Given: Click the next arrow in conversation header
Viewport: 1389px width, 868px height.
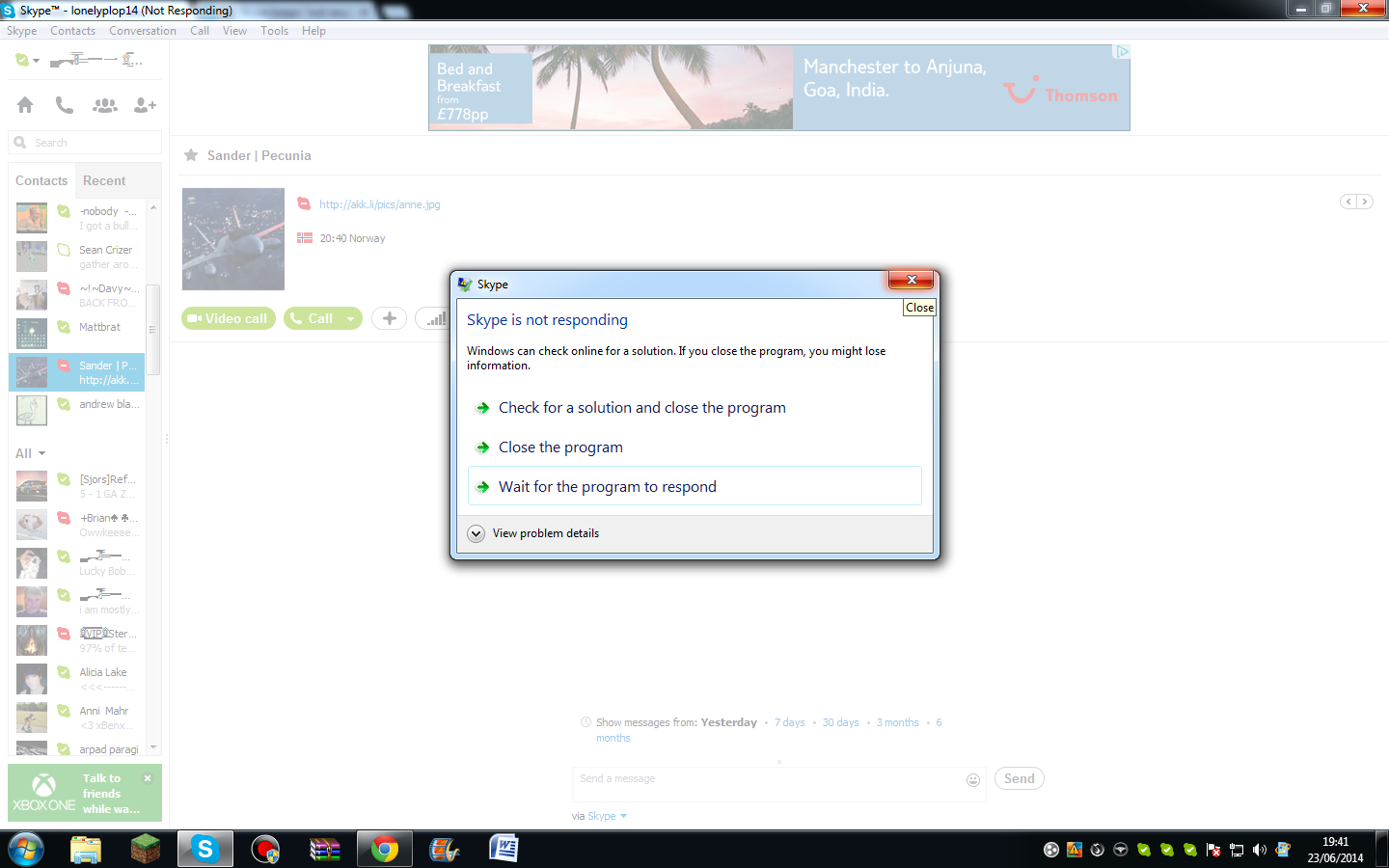Looking at the screenshot, I should pyautogui.click(x=1365, y=202).
